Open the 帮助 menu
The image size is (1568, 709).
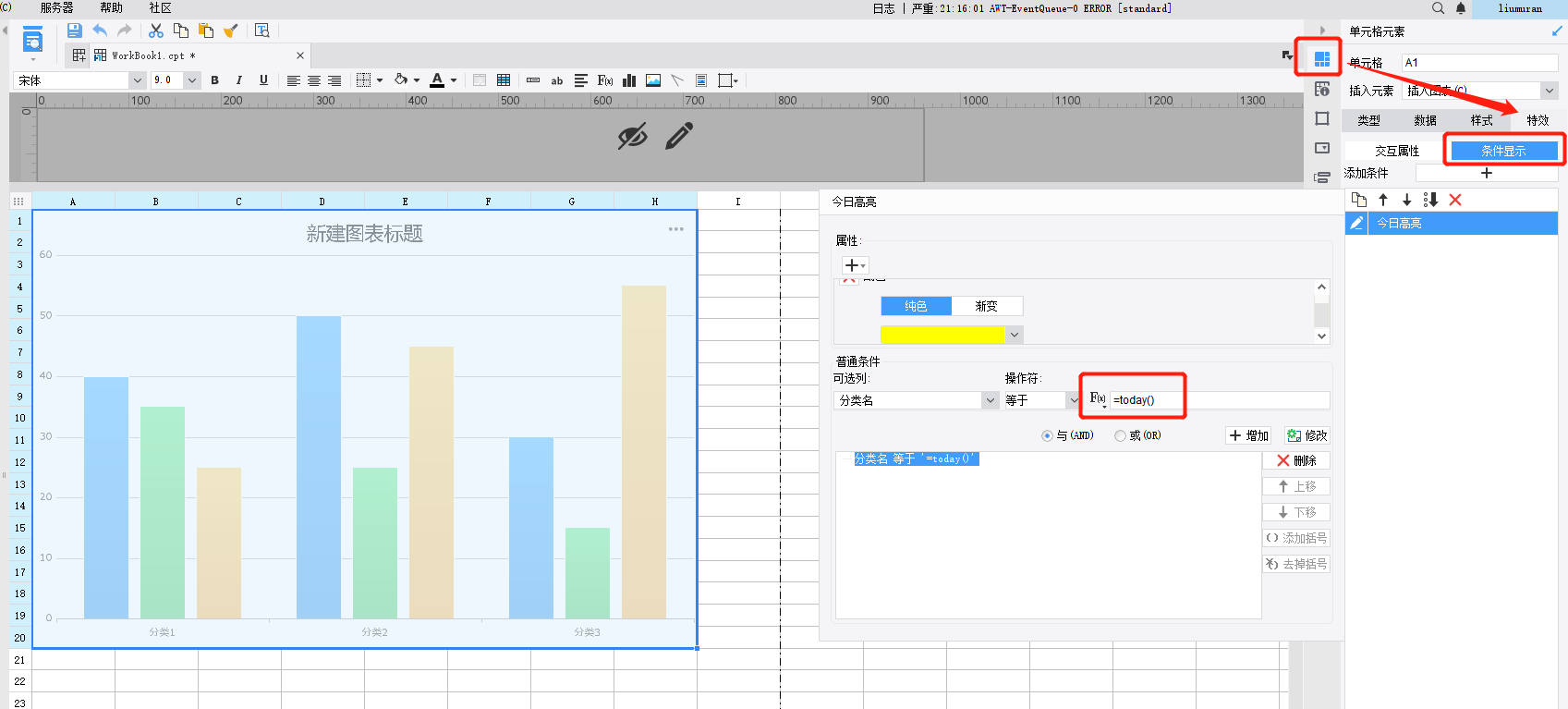click(x=111, y=7)
